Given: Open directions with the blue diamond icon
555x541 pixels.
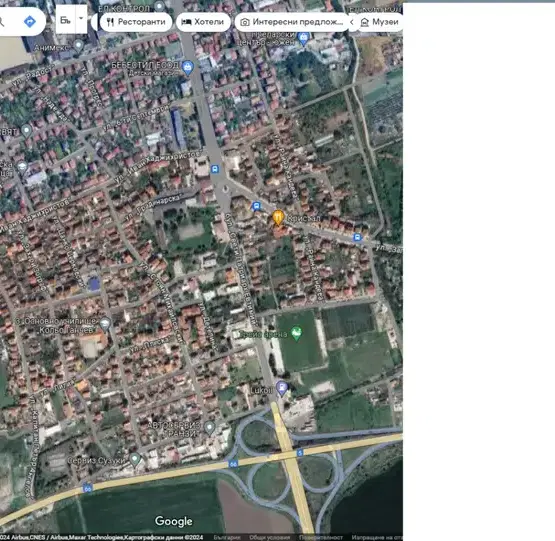Looking at the screenshot, I should click(30, 22).
